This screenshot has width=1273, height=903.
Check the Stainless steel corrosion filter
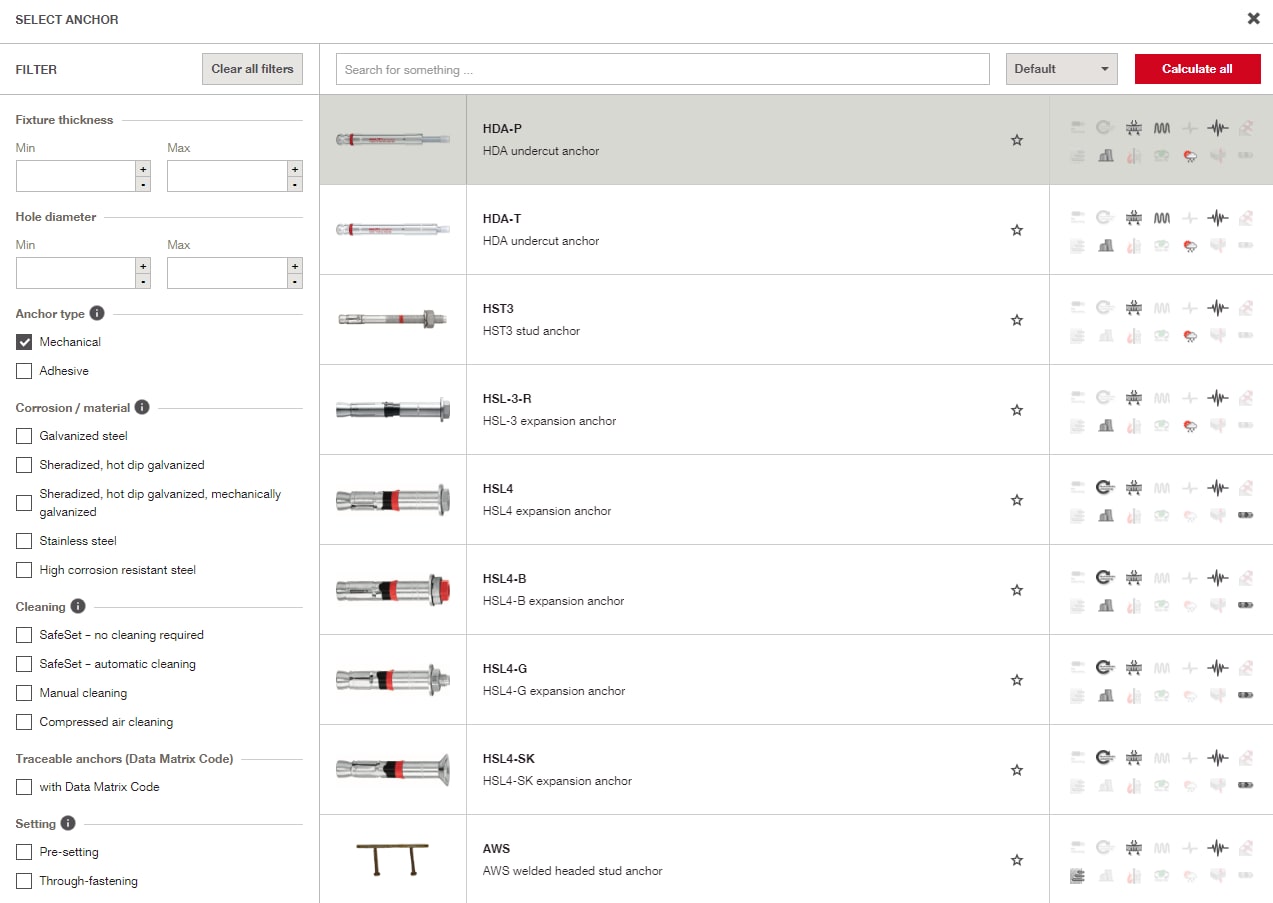click(24, 540)
